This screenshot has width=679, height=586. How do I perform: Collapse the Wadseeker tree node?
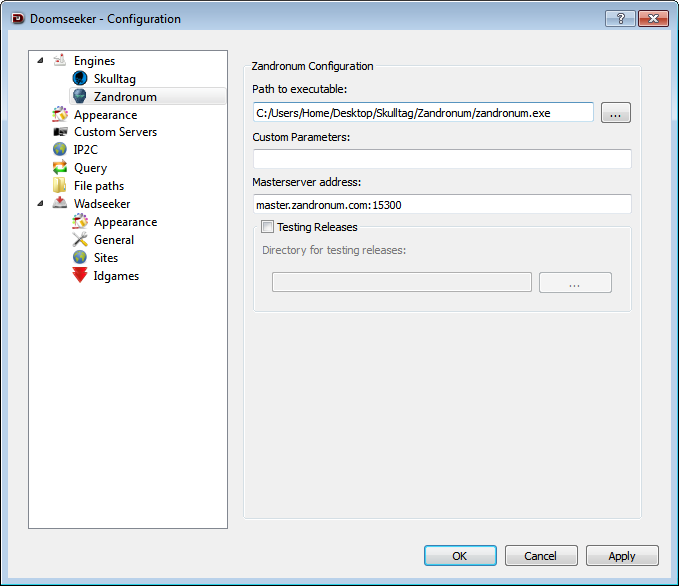click(x=40, y=204)
